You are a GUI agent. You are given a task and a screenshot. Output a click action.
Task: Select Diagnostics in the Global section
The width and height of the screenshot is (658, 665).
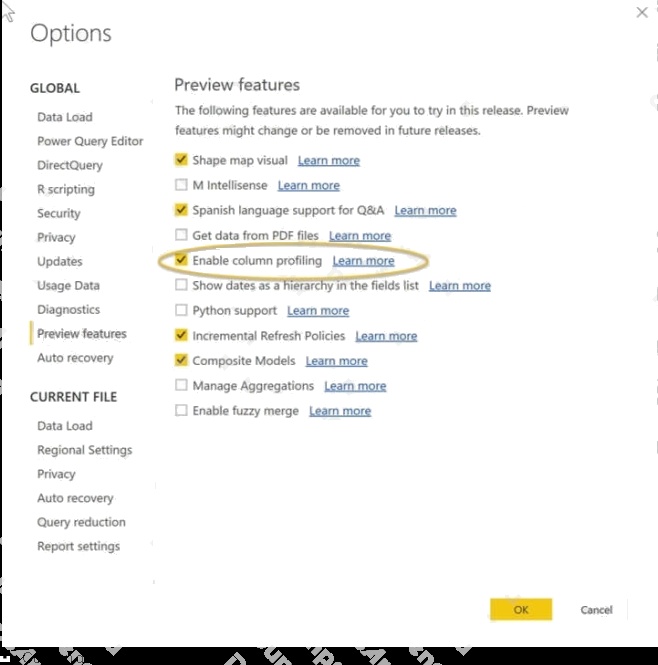[x=69, y=310]
